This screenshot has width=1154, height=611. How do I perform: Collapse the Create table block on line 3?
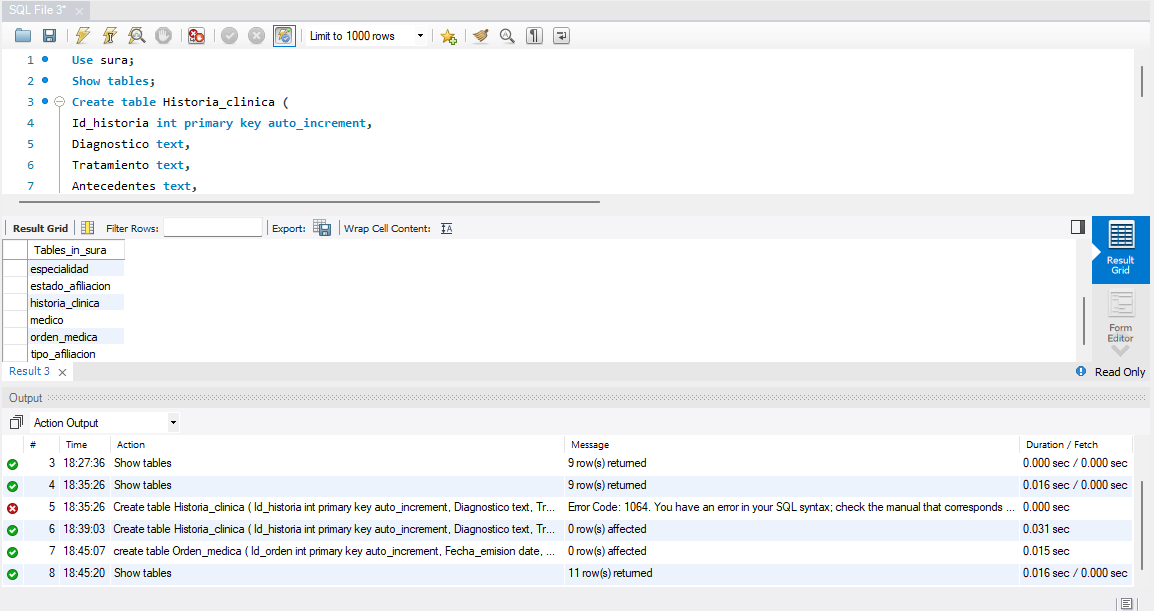pos(59,102)
